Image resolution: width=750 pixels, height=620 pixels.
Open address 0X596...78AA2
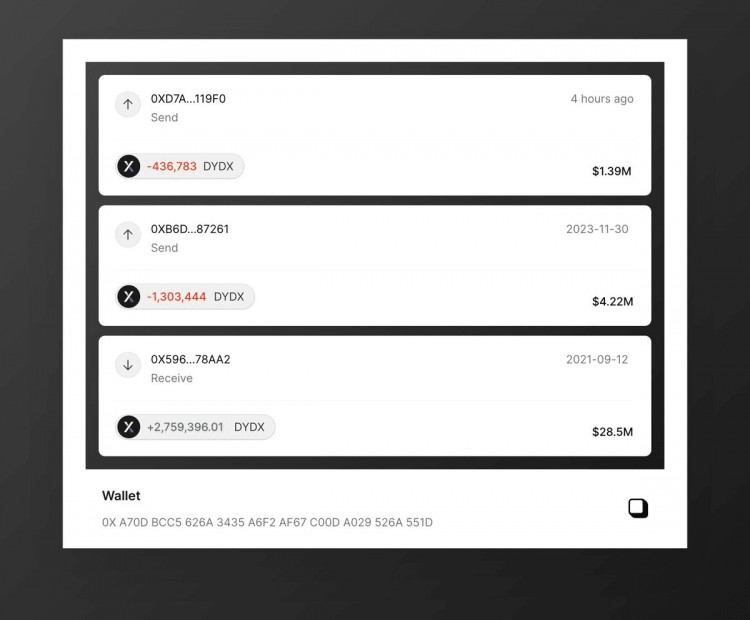tap(190, 359)
